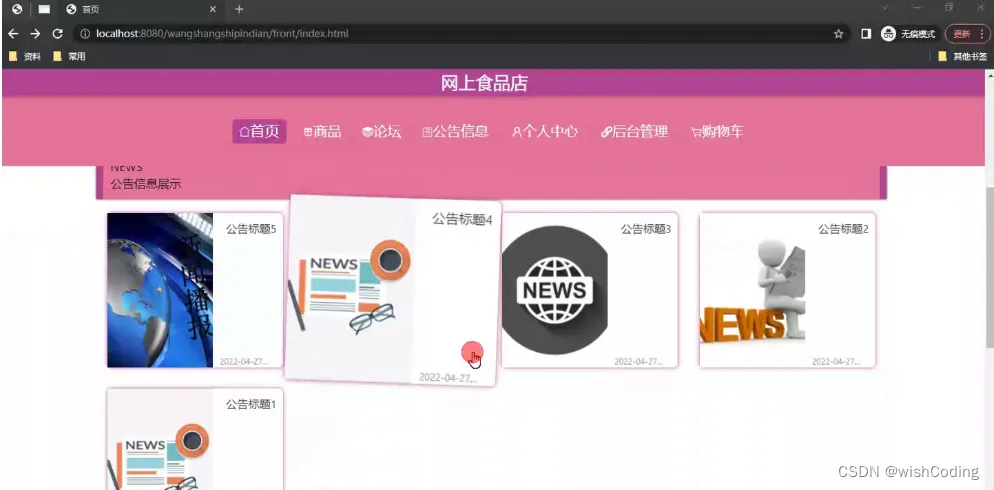The height and width of the screenshot is (490, 994).
Task: Go forward with the browser forward arrow
Action: click(x=35, y=34)
